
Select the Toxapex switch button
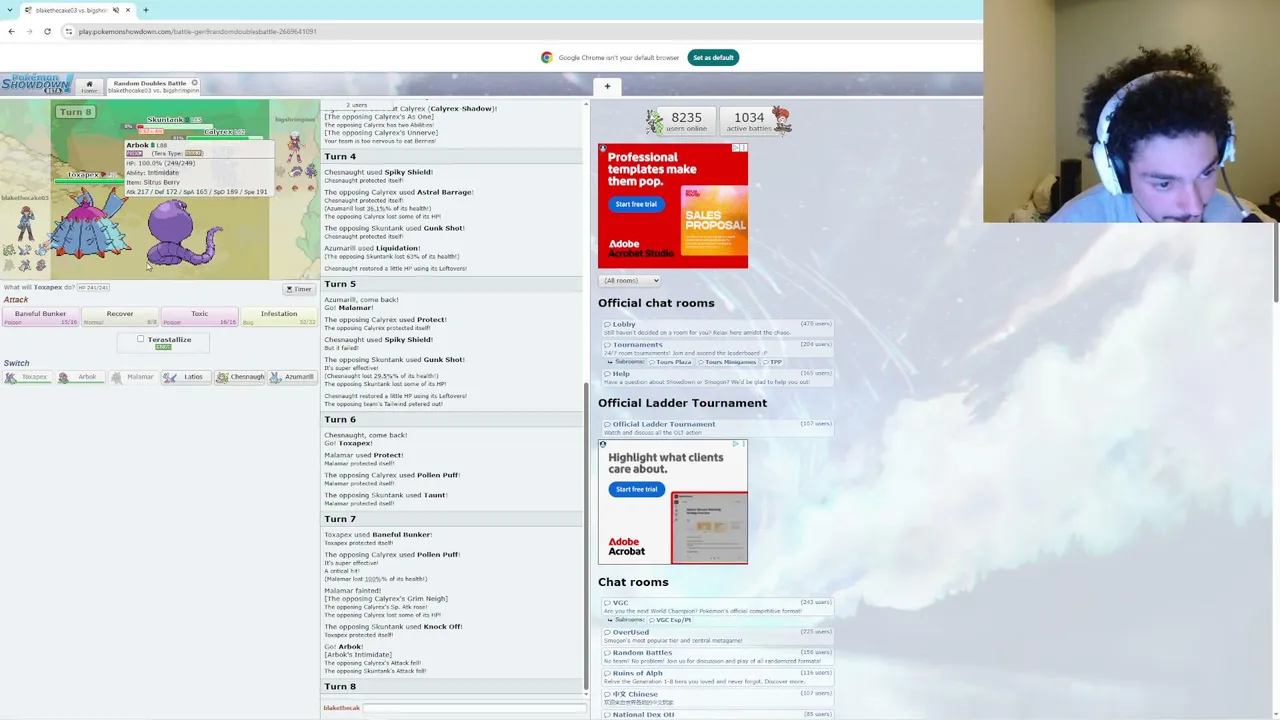(x=26, y=377)
